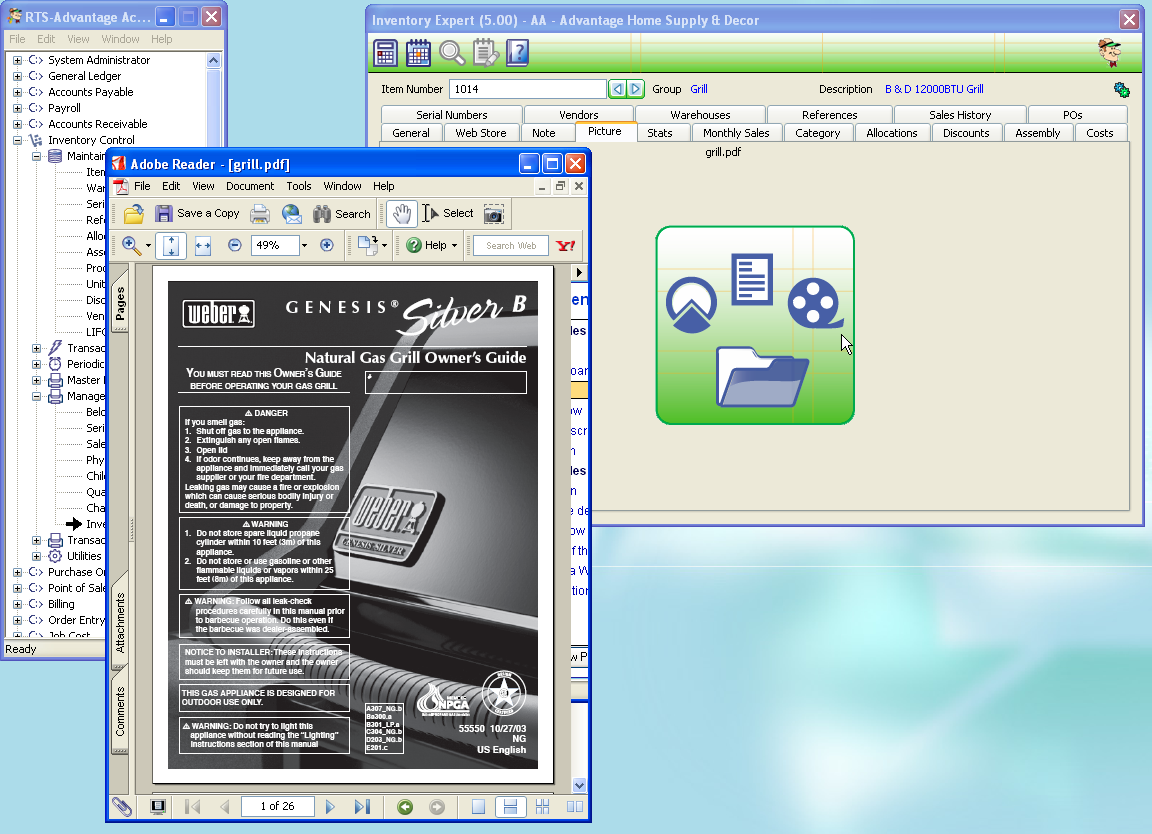Click the Zoom In magnifier tool
1152x834 pixels.
click(x=132, y=245)
